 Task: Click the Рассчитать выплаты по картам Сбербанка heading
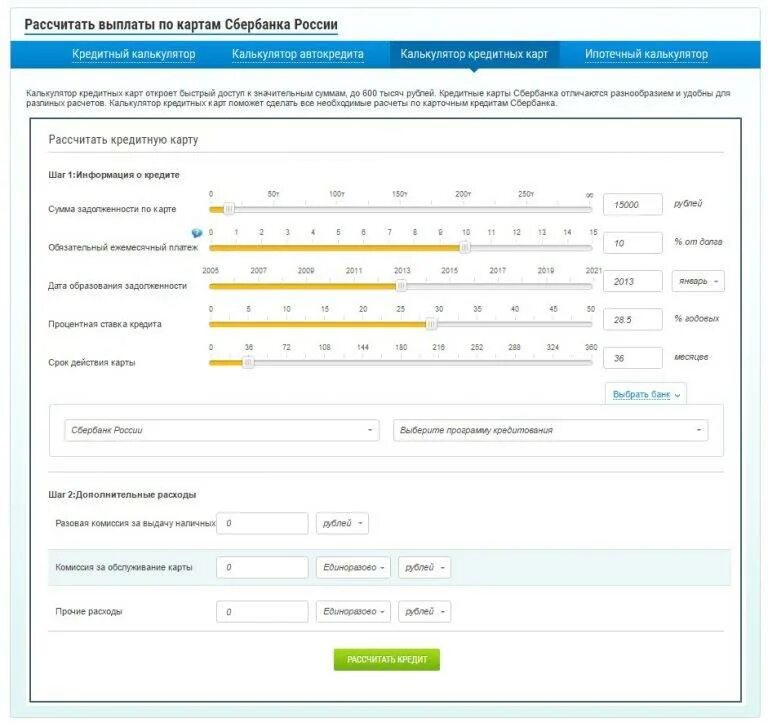[x=181, y=24]
